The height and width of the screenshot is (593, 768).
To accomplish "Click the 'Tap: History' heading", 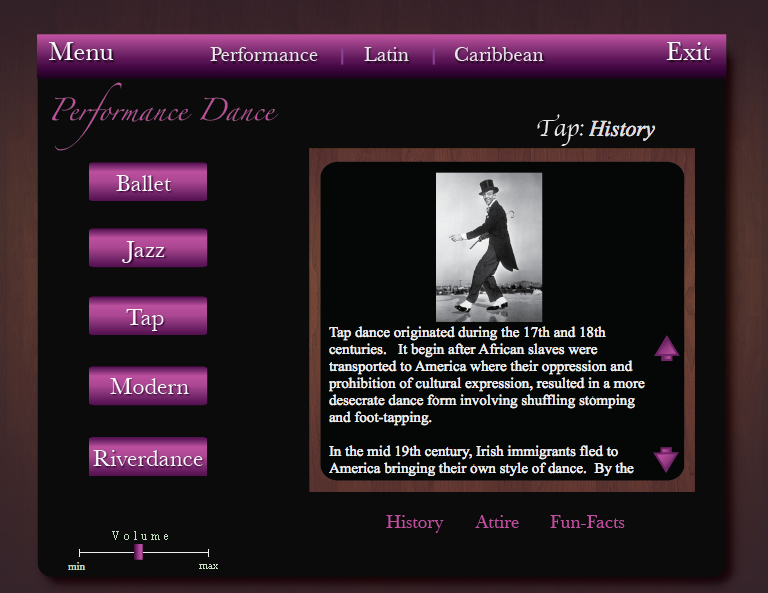I will [x=596, y=129].
